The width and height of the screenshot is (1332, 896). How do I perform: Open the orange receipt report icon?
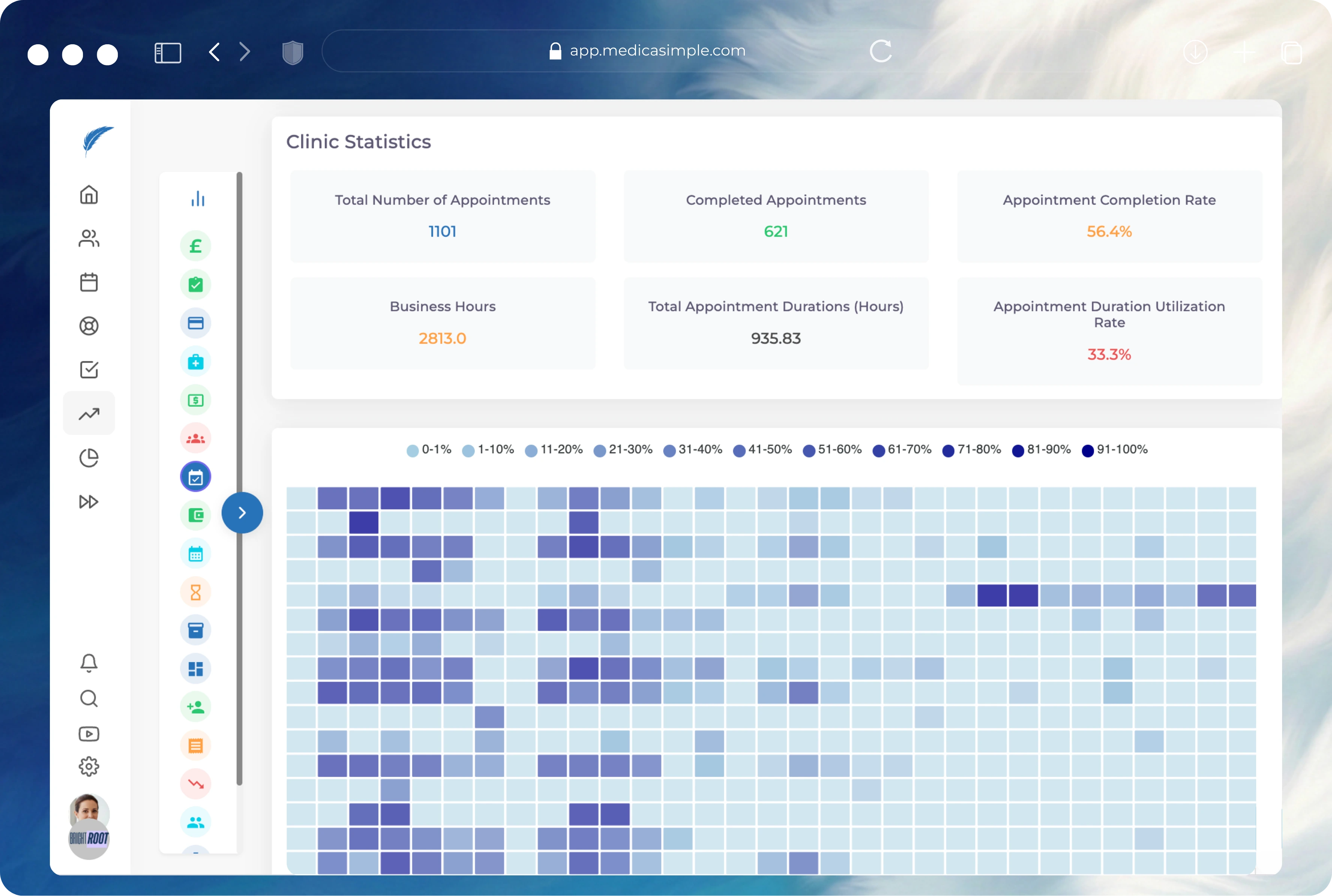coord(196,745)
